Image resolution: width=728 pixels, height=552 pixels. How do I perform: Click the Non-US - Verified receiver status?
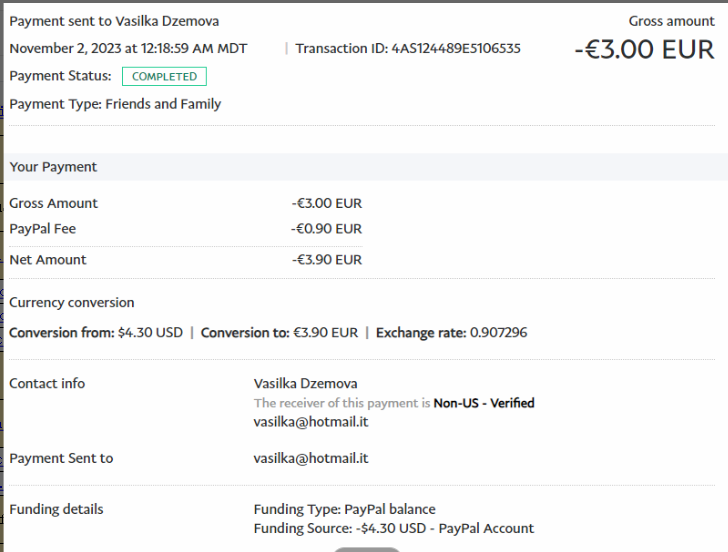[x=484, y=403]
